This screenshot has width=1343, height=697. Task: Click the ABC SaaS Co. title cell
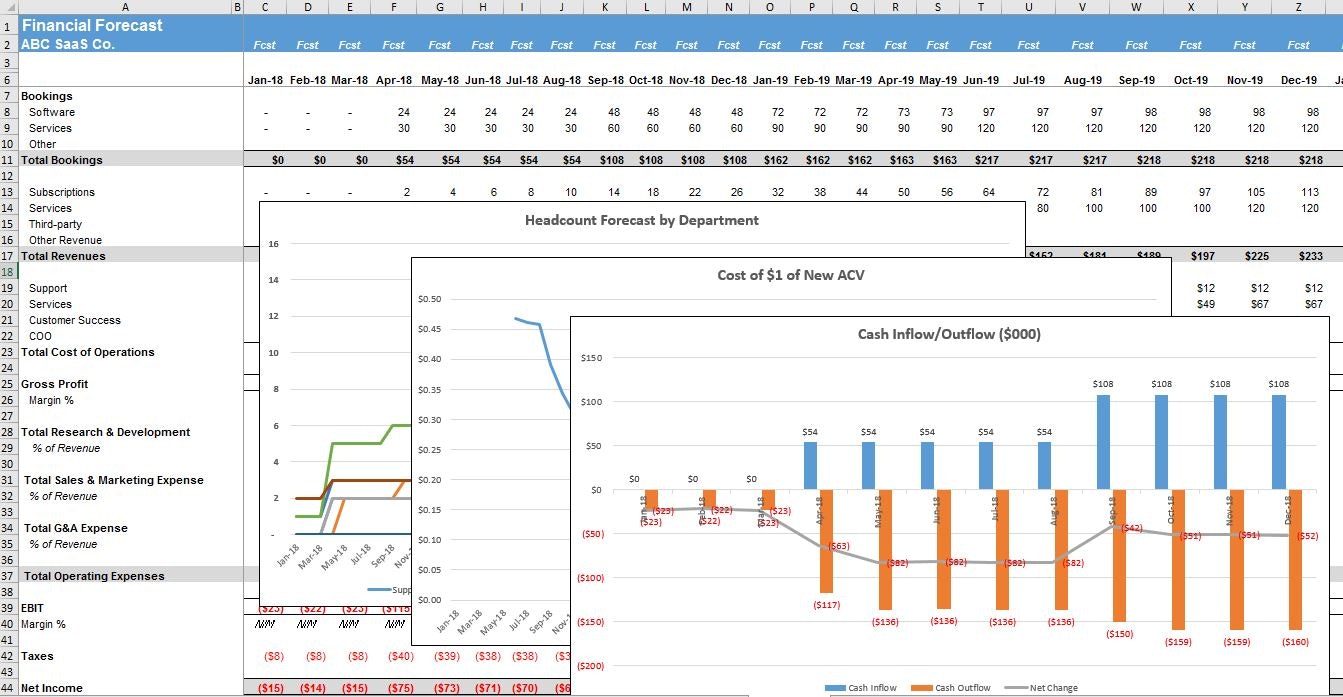point(66,44)
